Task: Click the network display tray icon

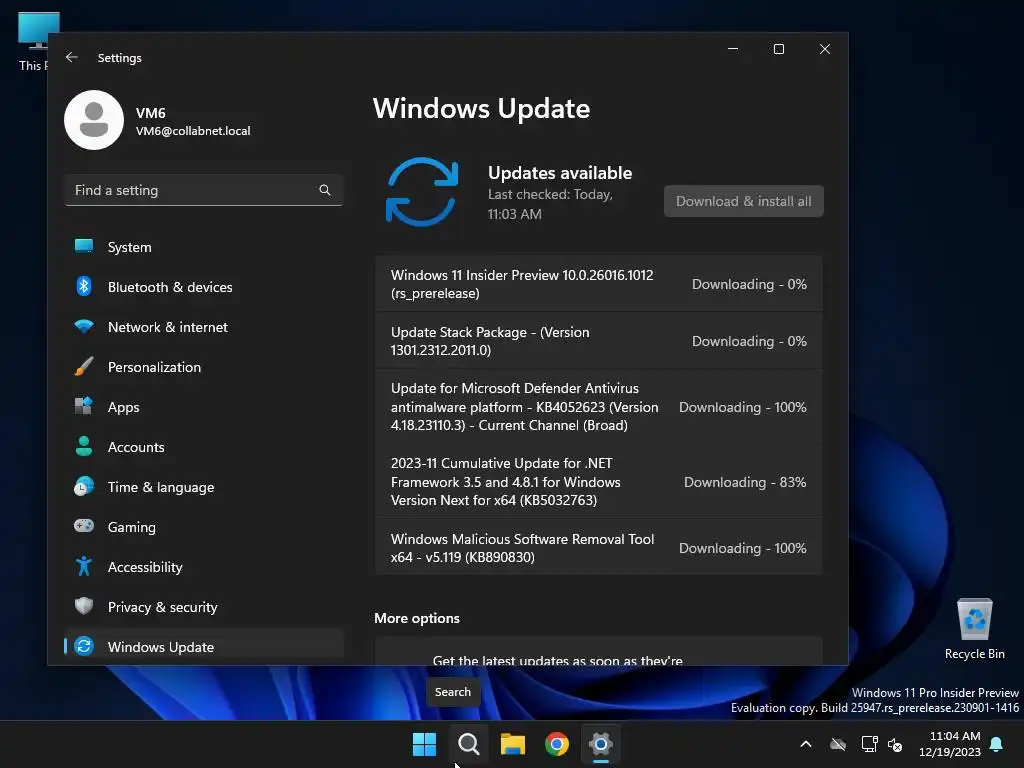Action: [869, 744]
